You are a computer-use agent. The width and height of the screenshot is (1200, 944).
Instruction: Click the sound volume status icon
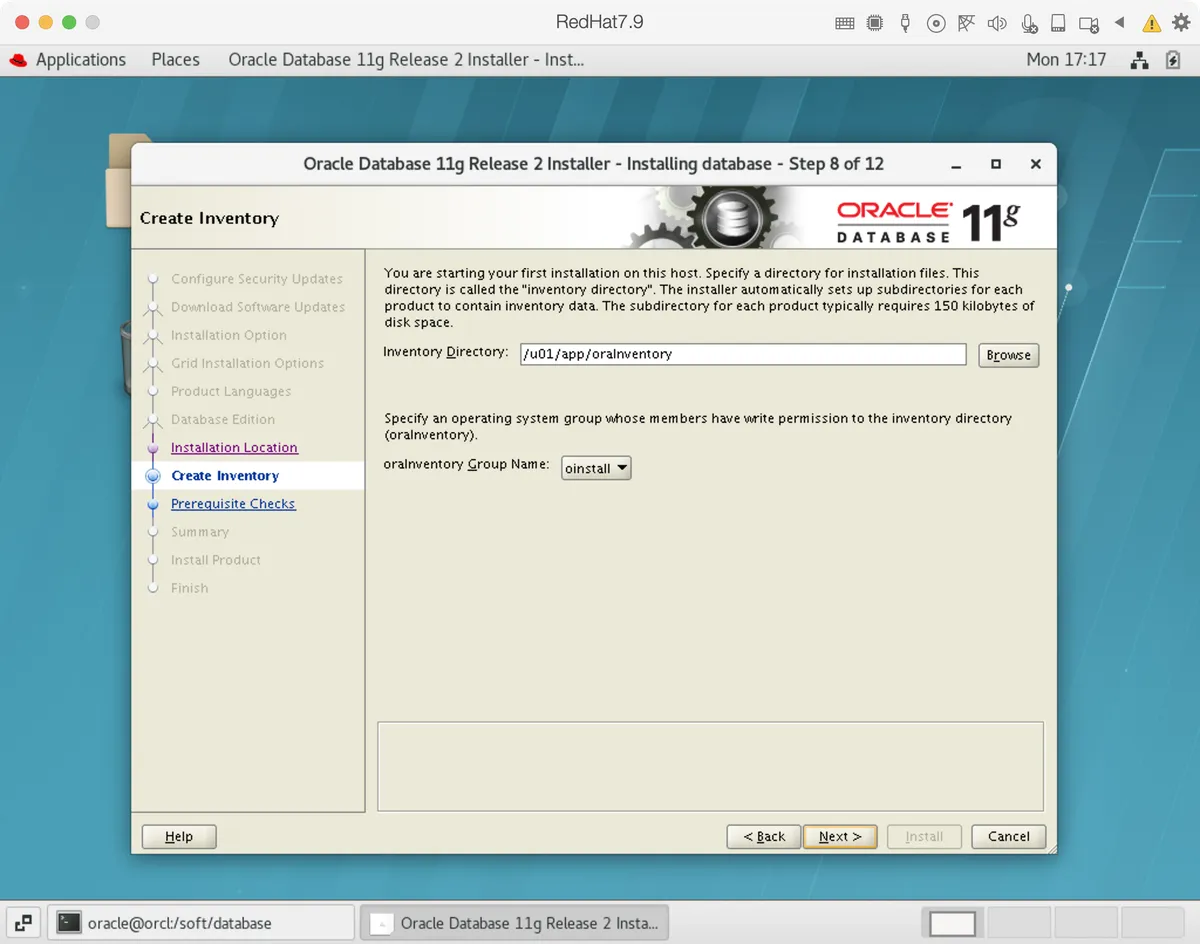[997, 22]
